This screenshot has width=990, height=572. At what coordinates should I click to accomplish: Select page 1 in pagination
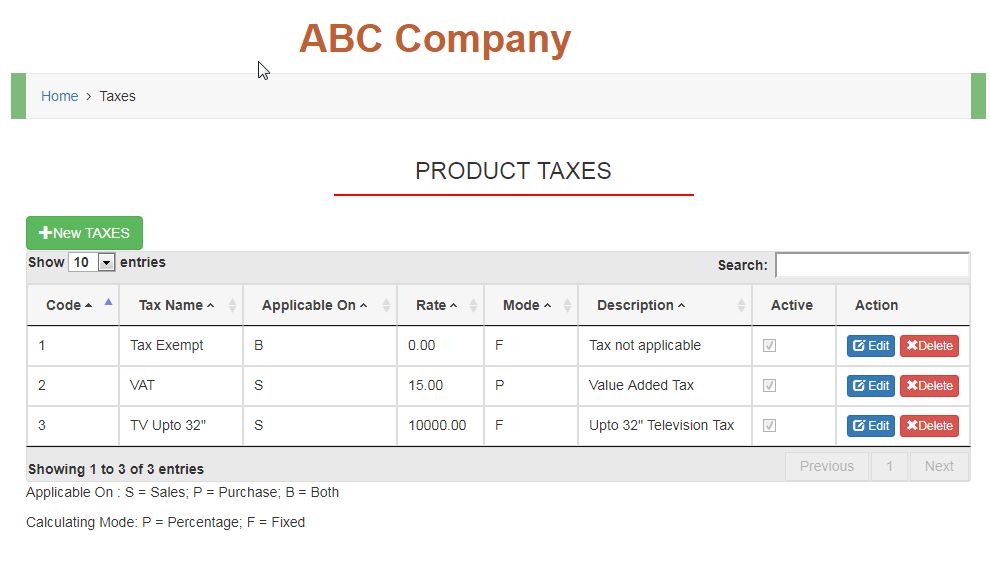coord(889,466)
